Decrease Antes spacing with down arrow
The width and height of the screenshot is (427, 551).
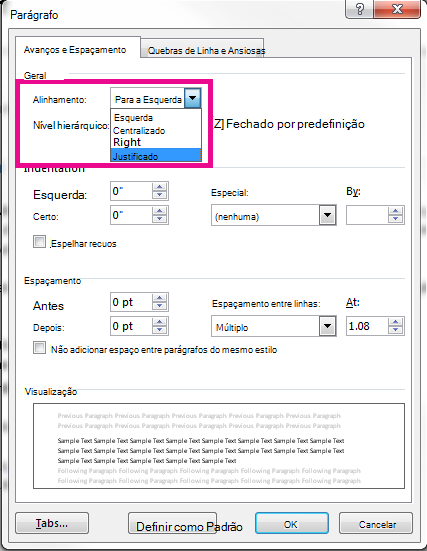click(x=160, y=306)
